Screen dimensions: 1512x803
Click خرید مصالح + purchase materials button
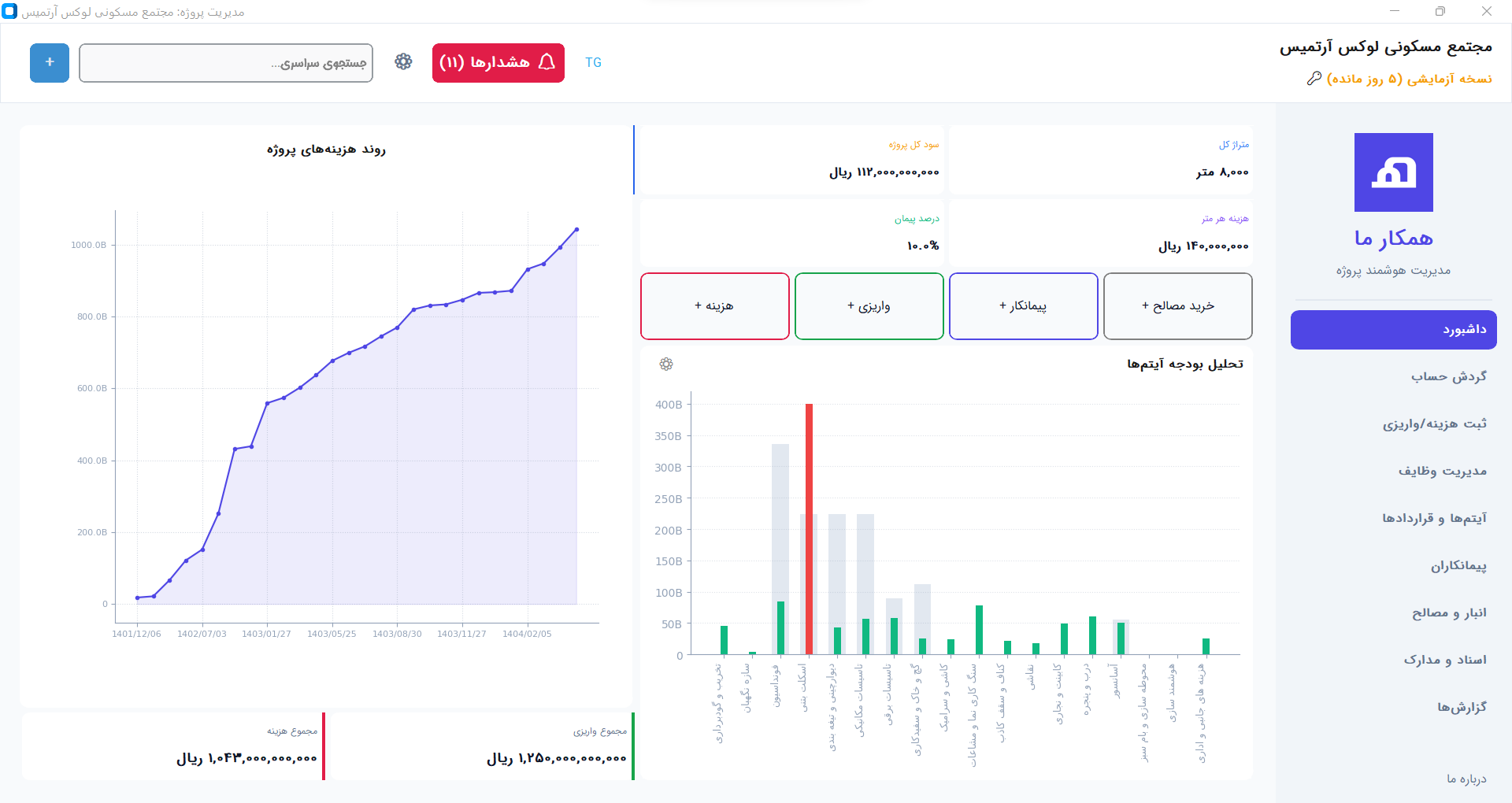click(1177, 306)
